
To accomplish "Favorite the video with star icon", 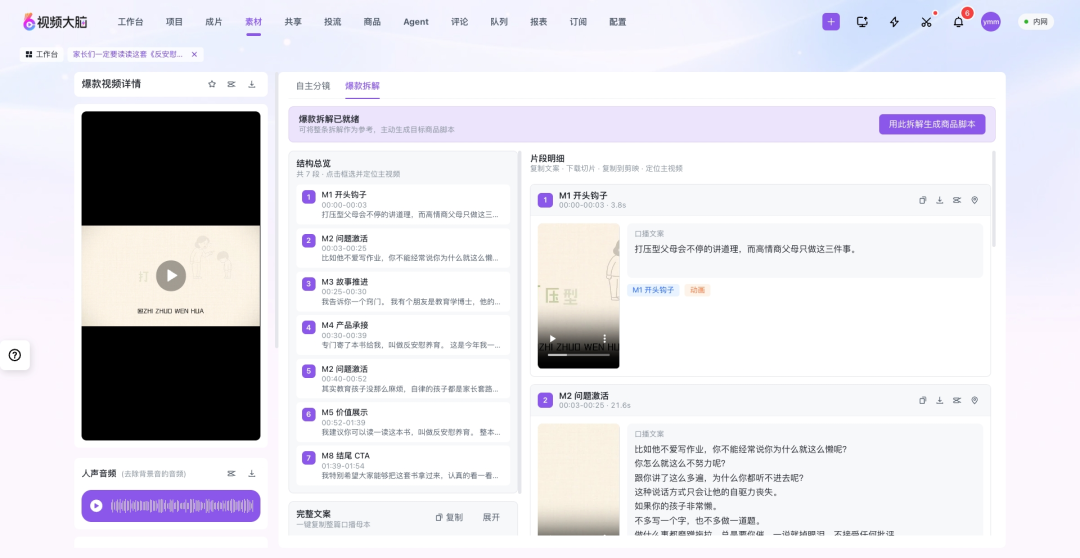I will pos(212,84).
